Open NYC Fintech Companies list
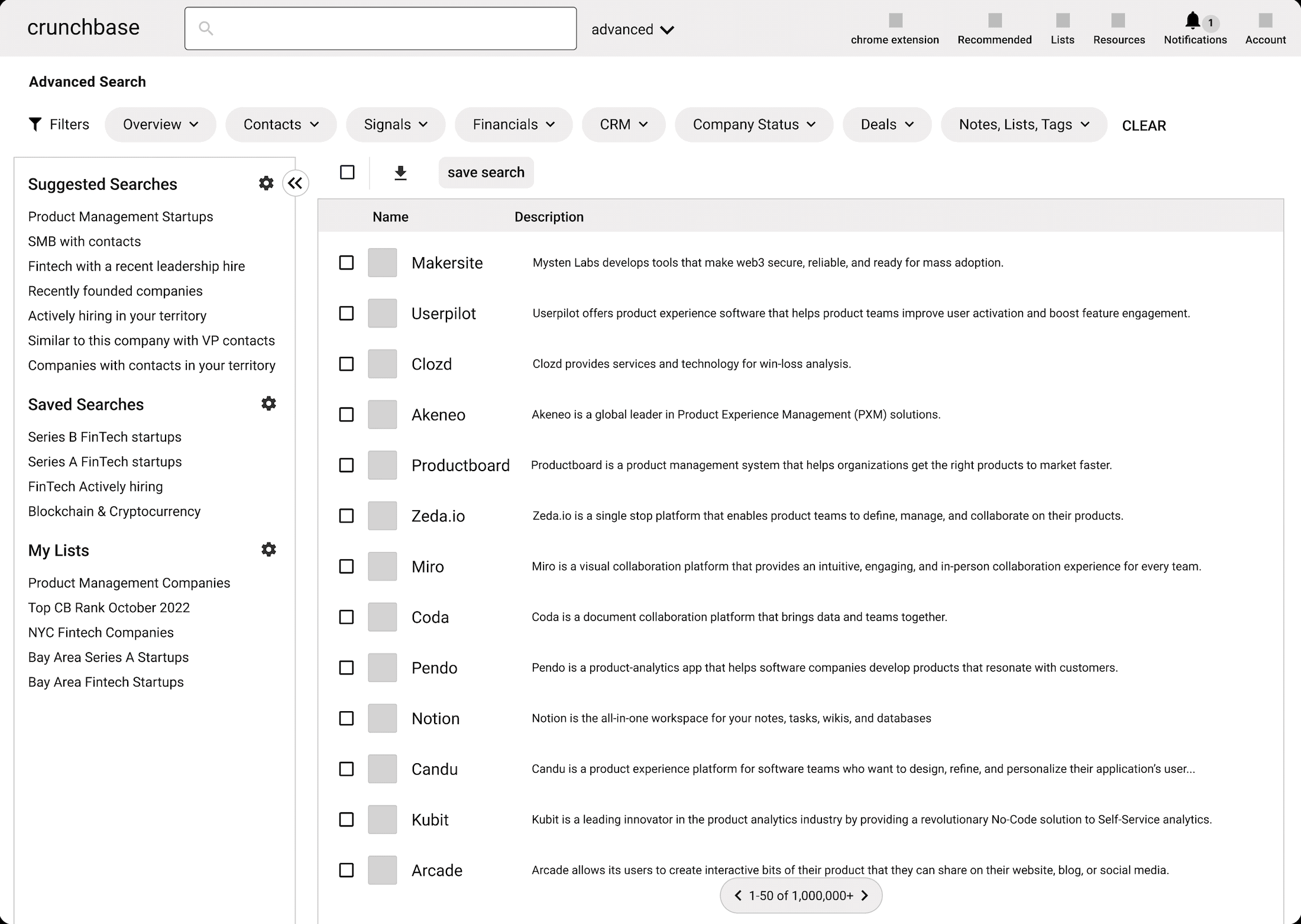1301x924 pixels. [x=101, y=633]
